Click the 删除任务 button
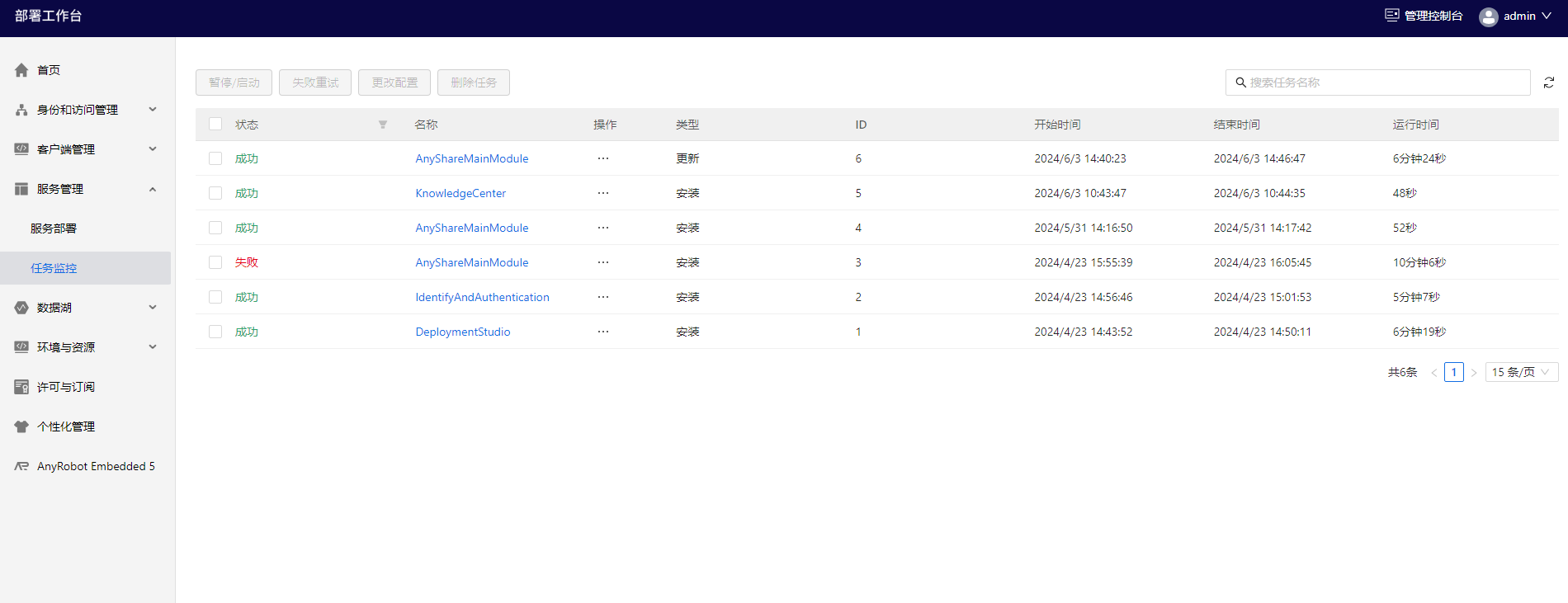This screenshot has height=603, width=1568. point(474,82)
